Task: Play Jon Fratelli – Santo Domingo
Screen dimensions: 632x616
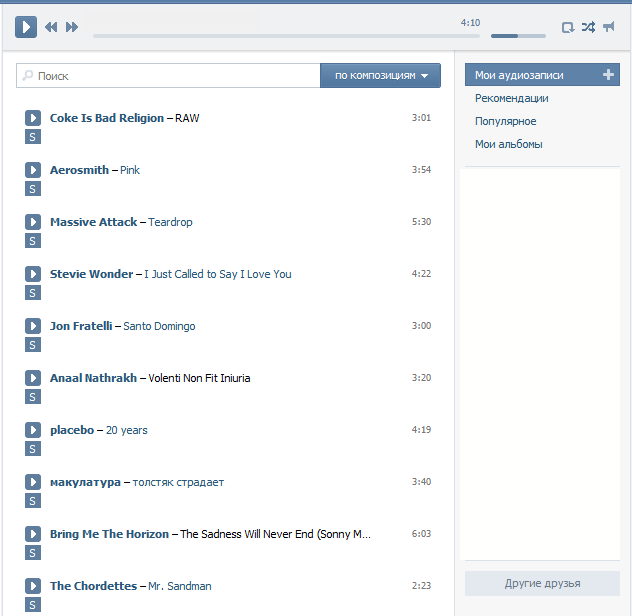Action: point(33,326)
